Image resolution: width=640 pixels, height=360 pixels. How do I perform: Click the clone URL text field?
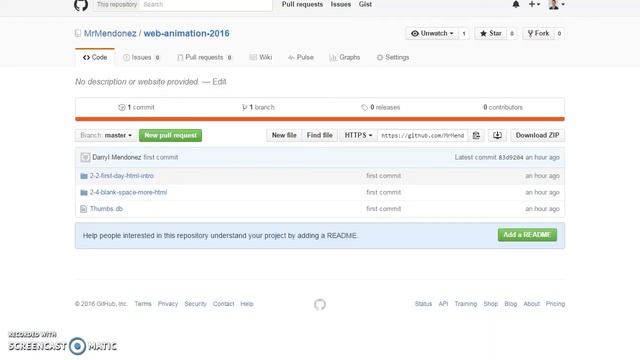coord(423,136)
